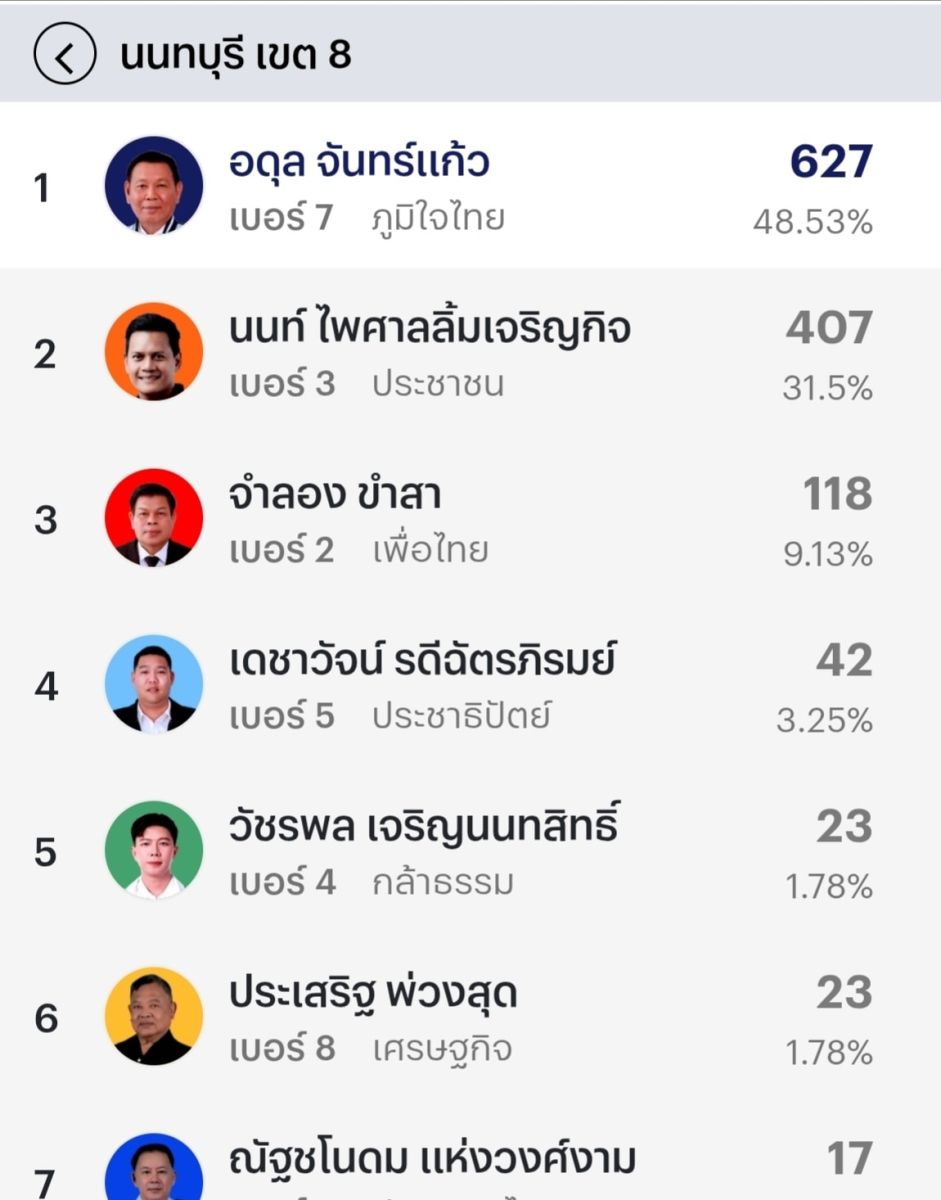The image size is (941, 1200).
Task: Tap ณัฐชโนดม แห่งวงศ์งาม's blue avatar
Action: (154, 1170)
